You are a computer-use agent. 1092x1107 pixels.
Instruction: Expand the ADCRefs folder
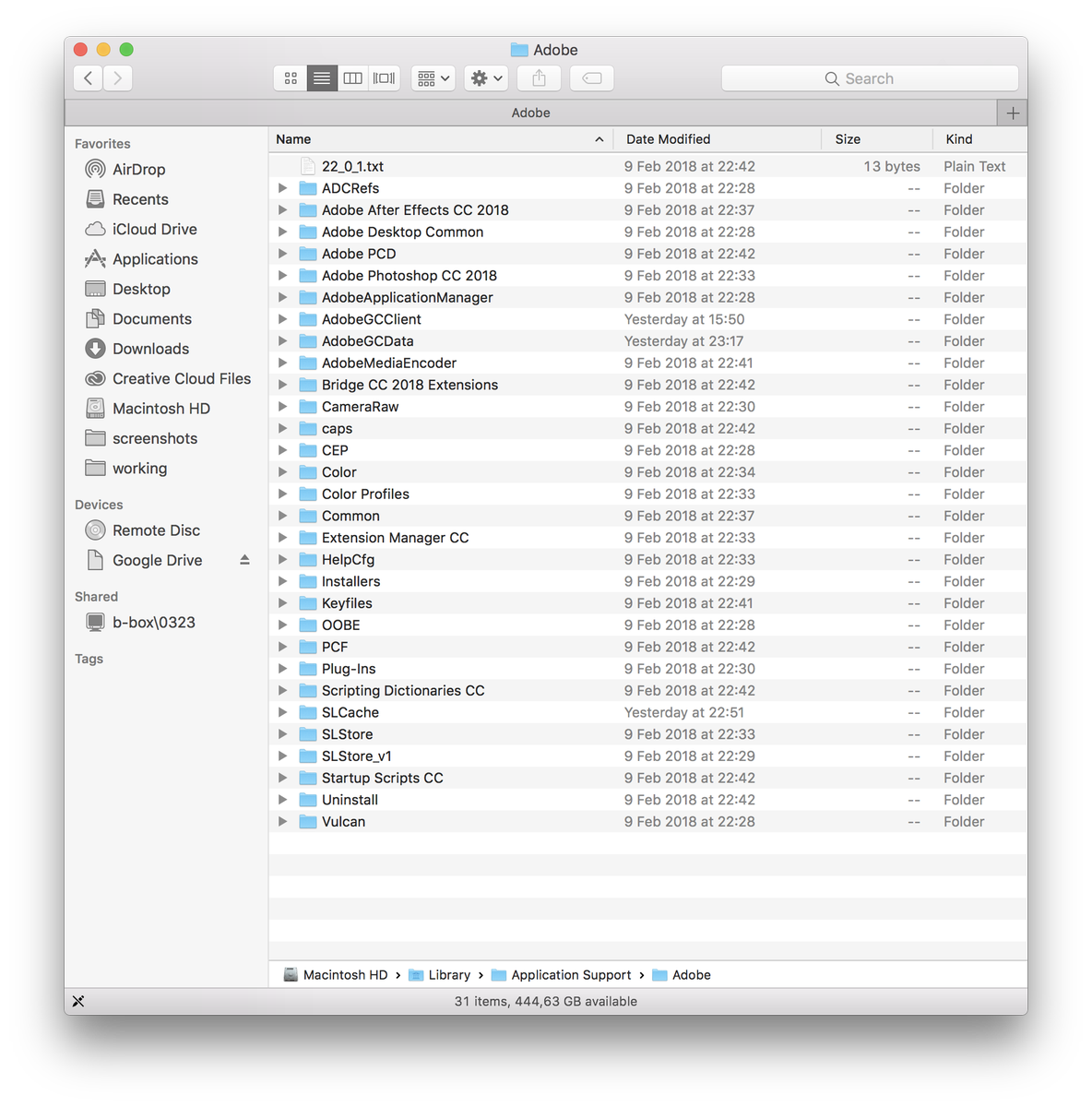283,188
